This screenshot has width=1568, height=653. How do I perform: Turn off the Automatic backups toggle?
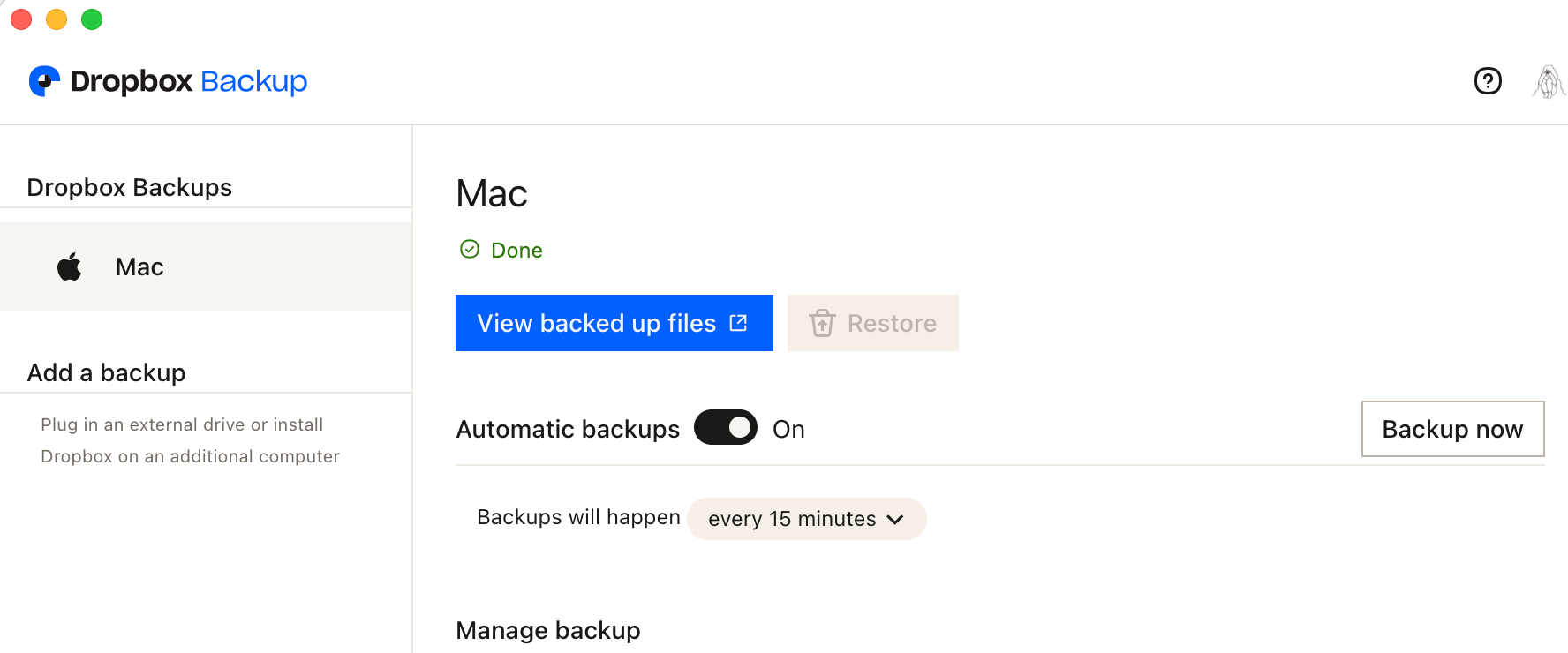pos(726,428)
